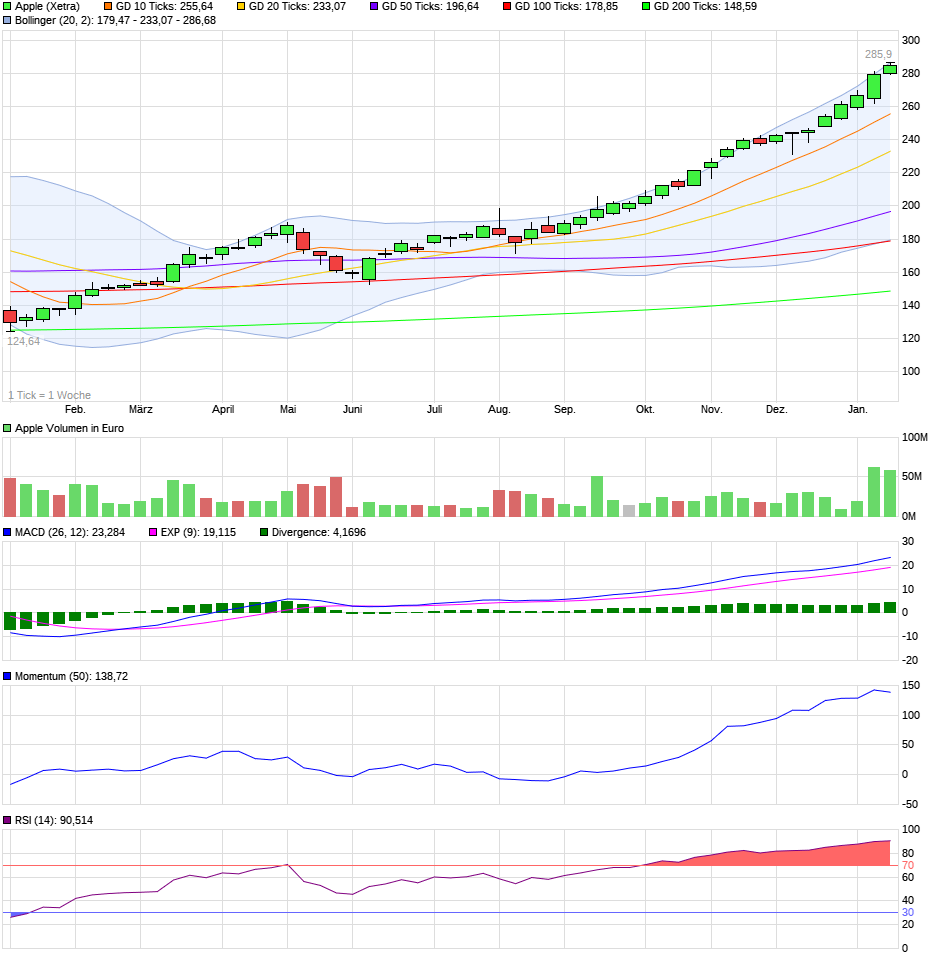Image resolution: width=940 pixels, height=958 pixels.
Task: Select 'GD 200 Ticks: 148,59' label
Action: 705,7
